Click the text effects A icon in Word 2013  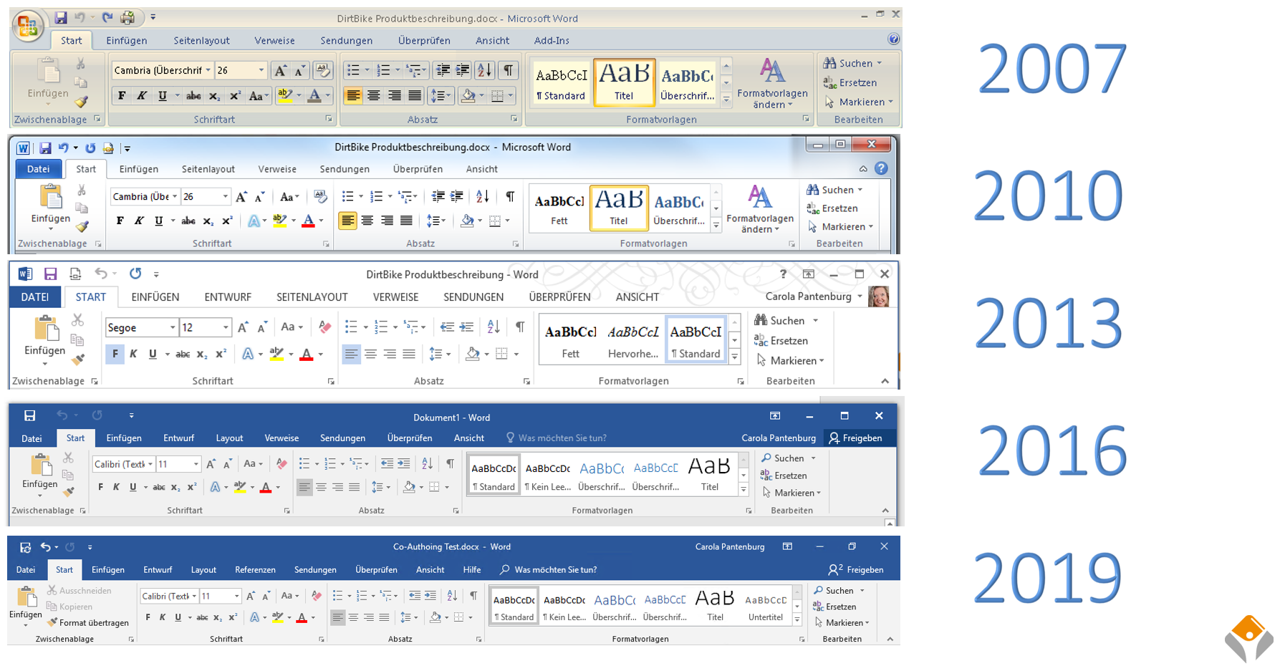[x=249, y=354]
